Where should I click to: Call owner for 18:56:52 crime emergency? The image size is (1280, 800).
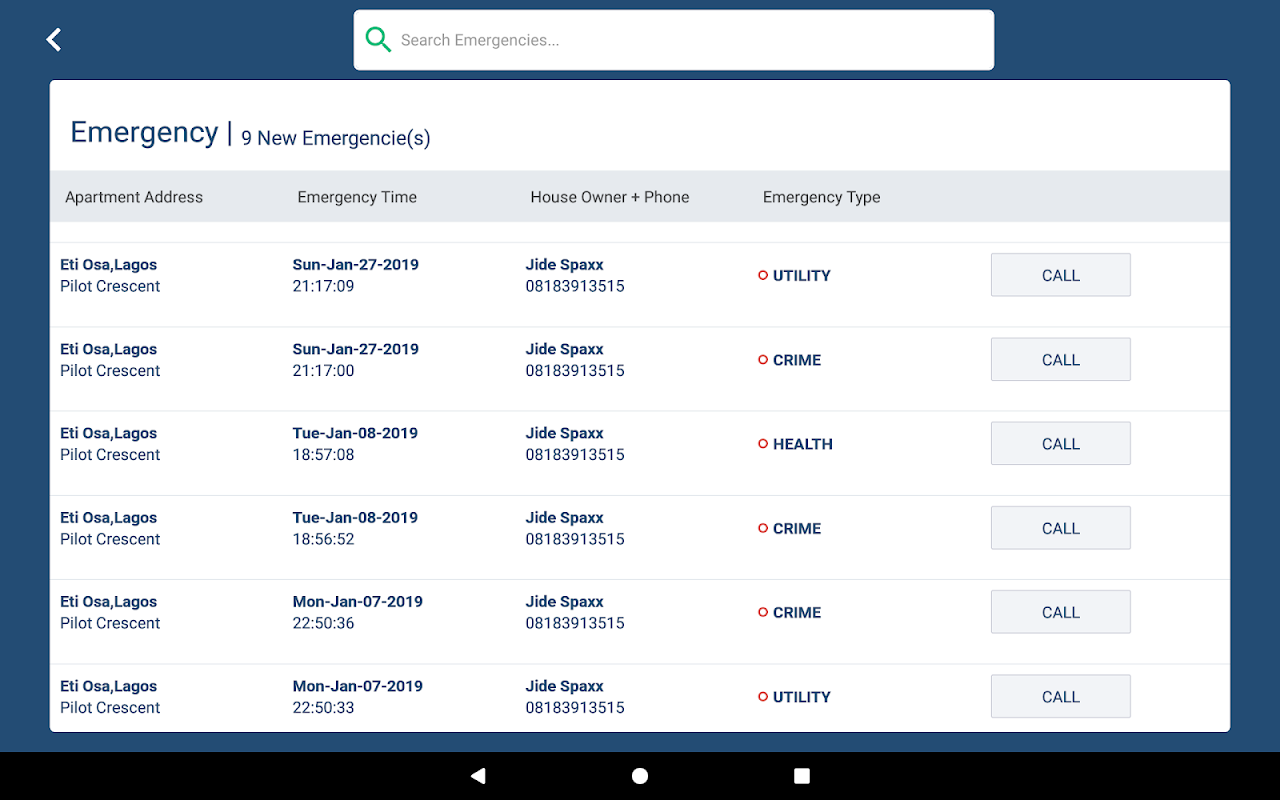coord(1061,528)
